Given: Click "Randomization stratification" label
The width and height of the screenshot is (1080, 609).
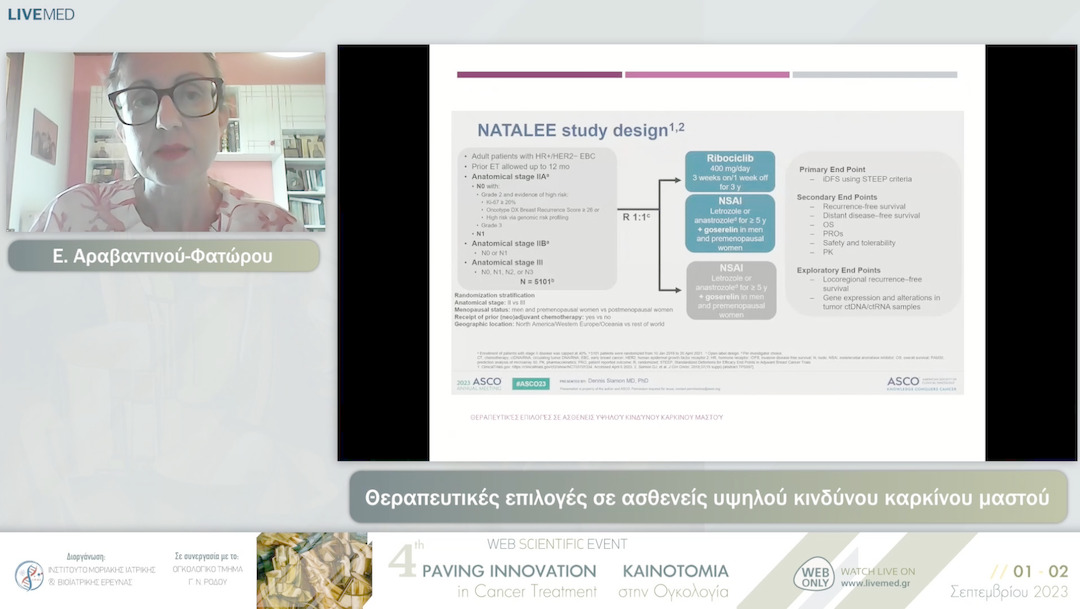Looking at the screenshot, I should pos(494,295).
